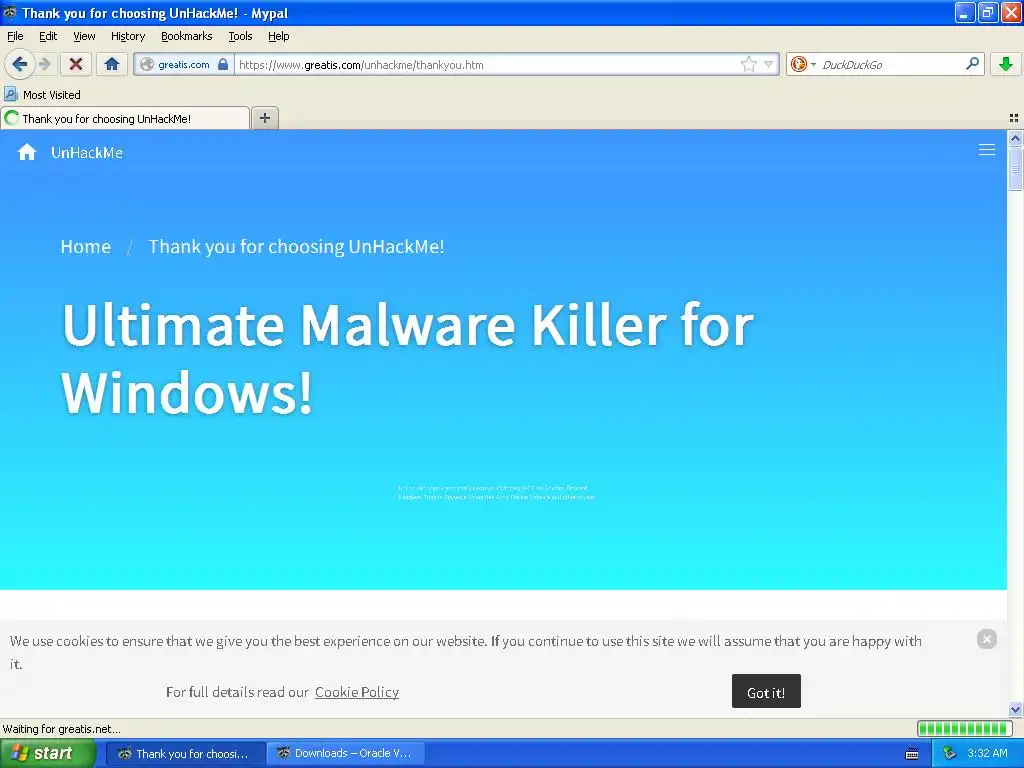Click the address bar URL field
The height and width of the screenshot is (768, 1024).
(x=487, y=65)
